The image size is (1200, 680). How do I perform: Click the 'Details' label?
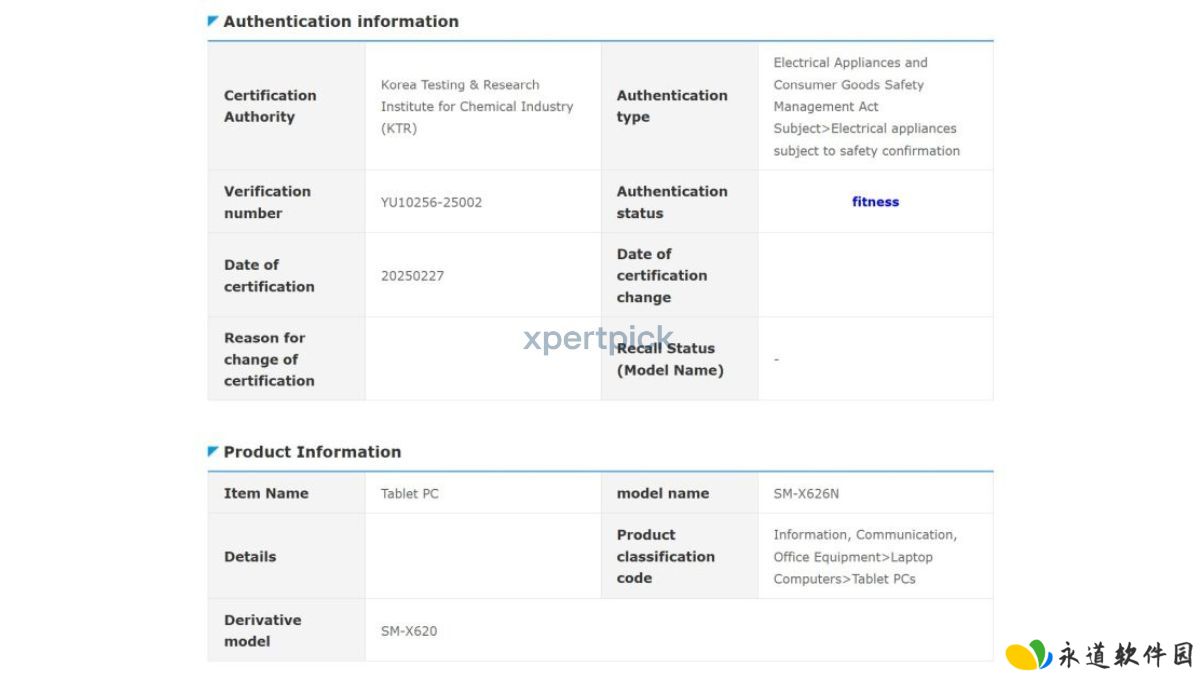tap(250, 556)
